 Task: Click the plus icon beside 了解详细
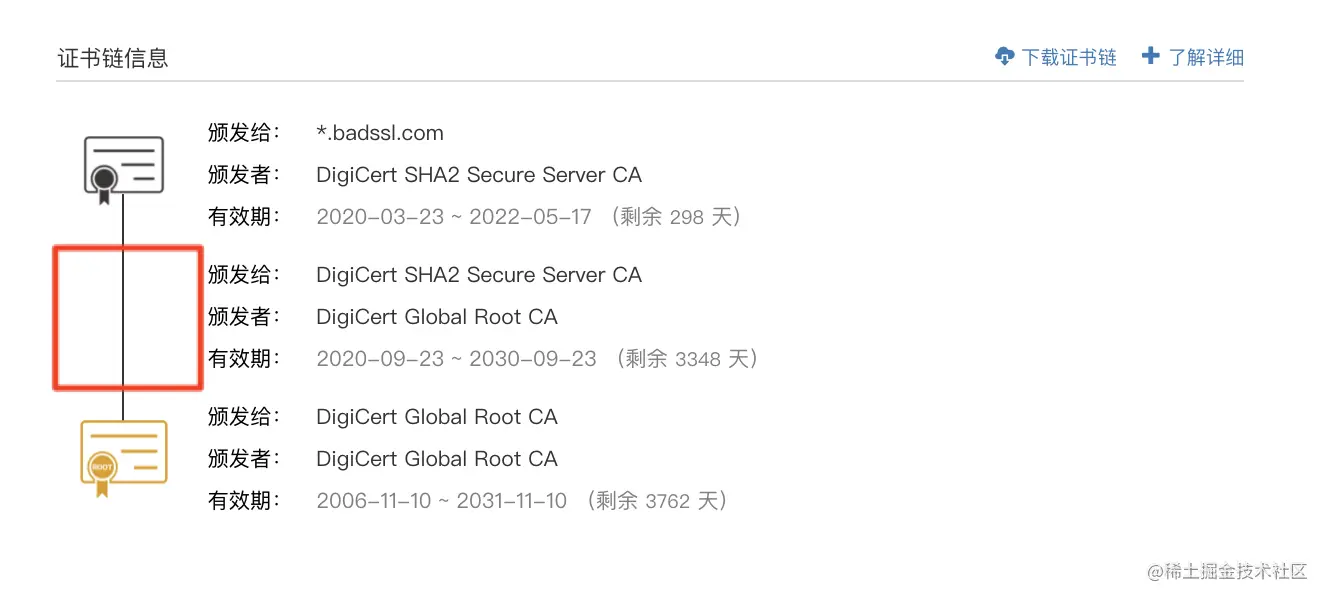click(x=1151, y=56)
